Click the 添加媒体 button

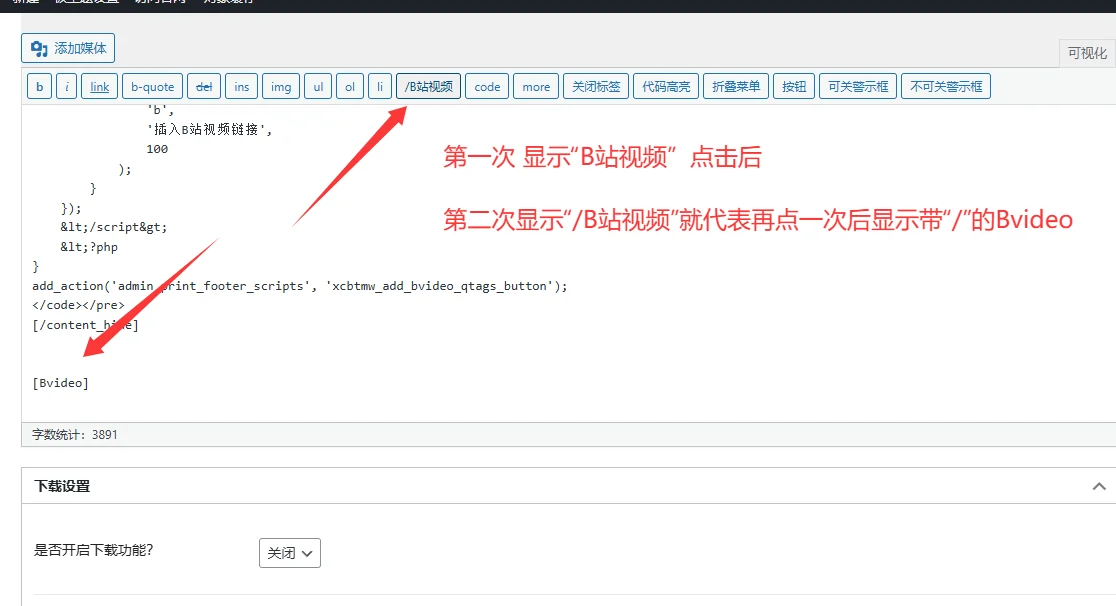[68, 48]
